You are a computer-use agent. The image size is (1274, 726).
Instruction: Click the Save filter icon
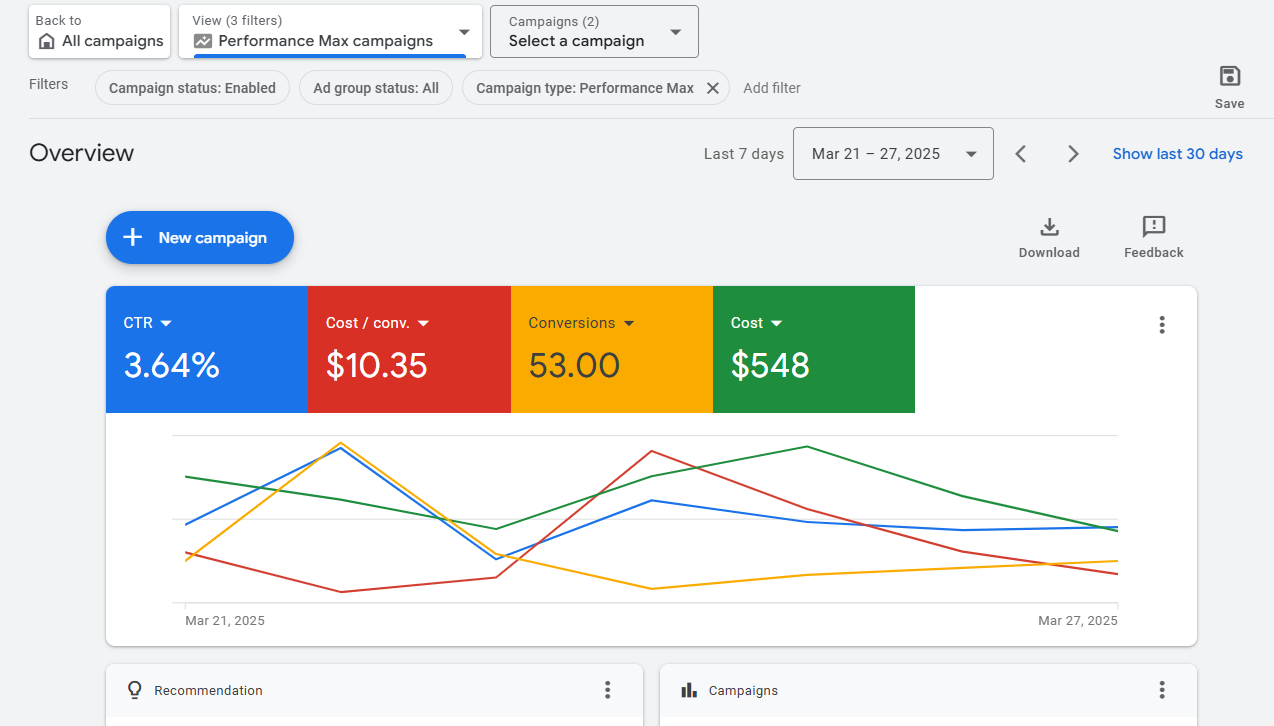point(1229,77)
